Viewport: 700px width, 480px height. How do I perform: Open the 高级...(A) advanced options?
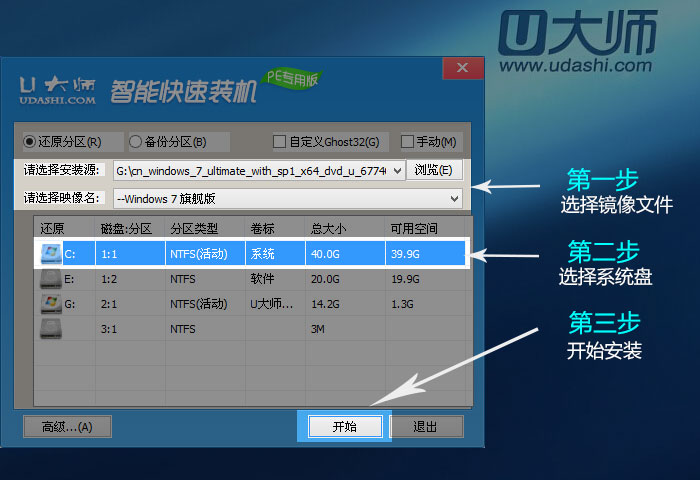pos(67,427)
